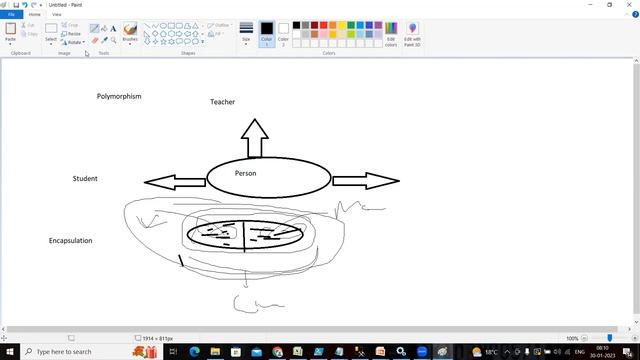Select the Fill with color bucket tool
Image resolution: width=640 pixels, height=360 pixels.
[x=104, y=29]
